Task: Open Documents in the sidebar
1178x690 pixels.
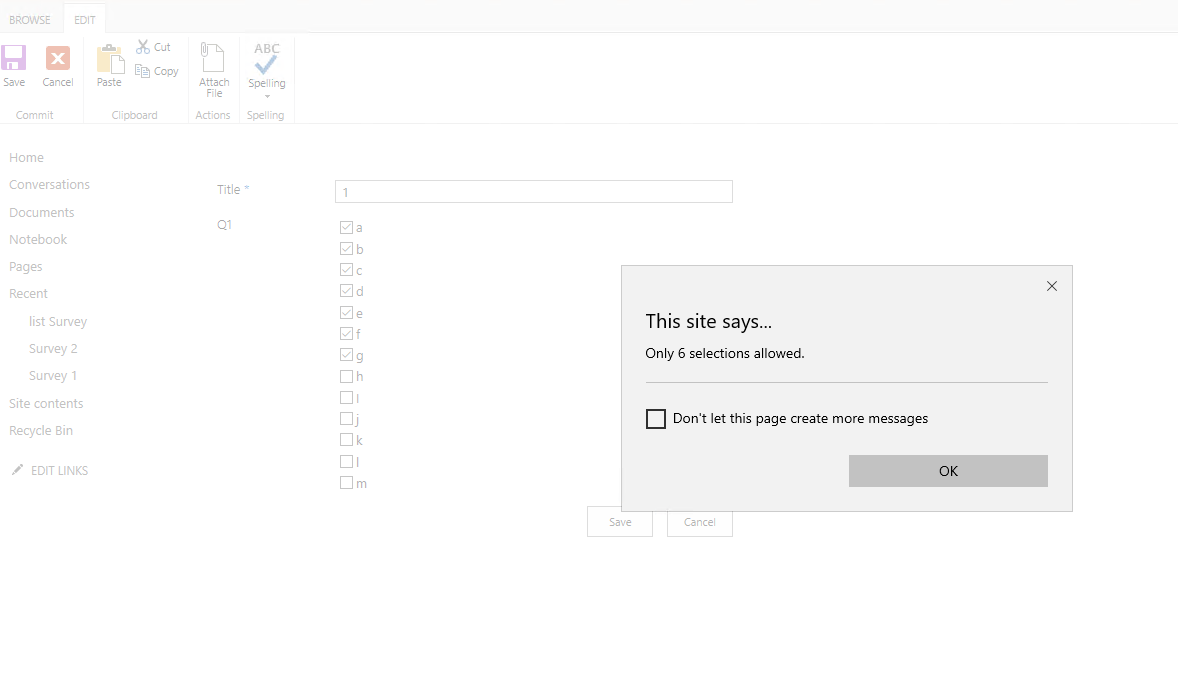Action: pos(42,213)
